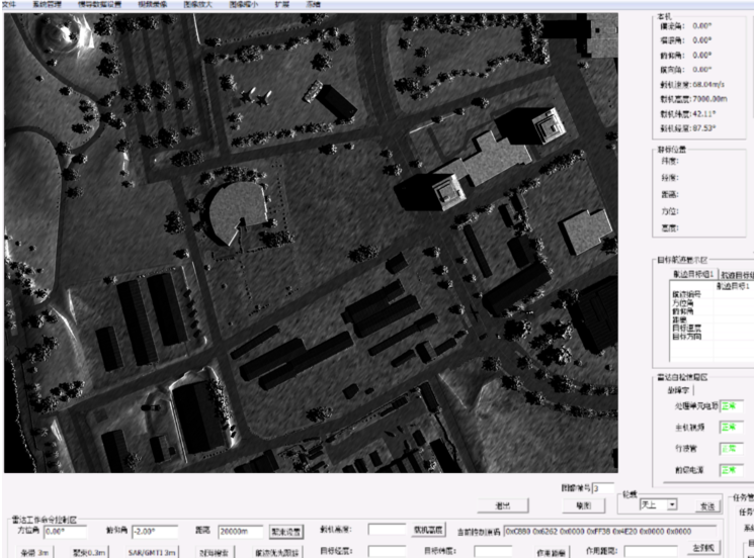Select the SAR/GMTI 3m mode button

click(x=150, y=551)
